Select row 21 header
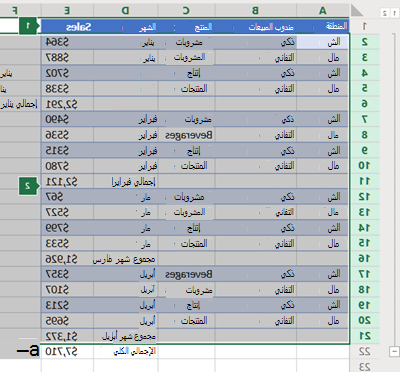The height and width of the screenshot is (372, 400). pos(365,336)
